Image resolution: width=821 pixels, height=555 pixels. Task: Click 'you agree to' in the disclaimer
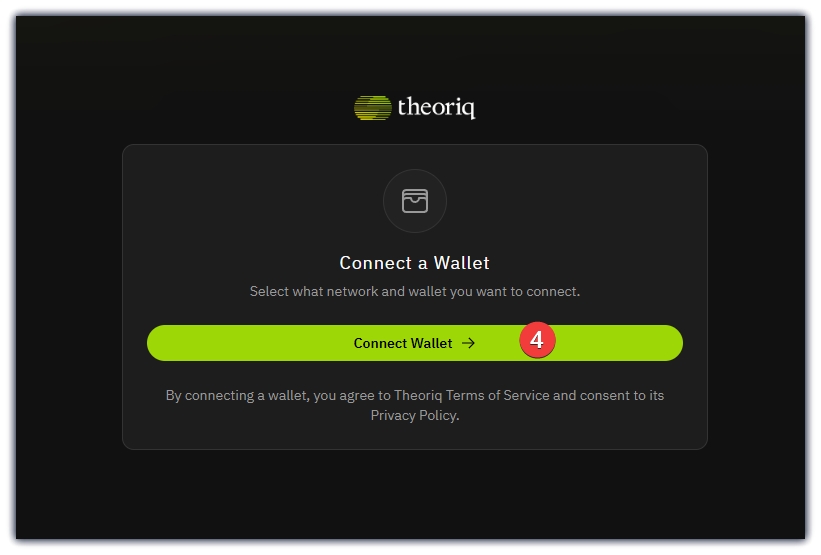pos(352,395)
